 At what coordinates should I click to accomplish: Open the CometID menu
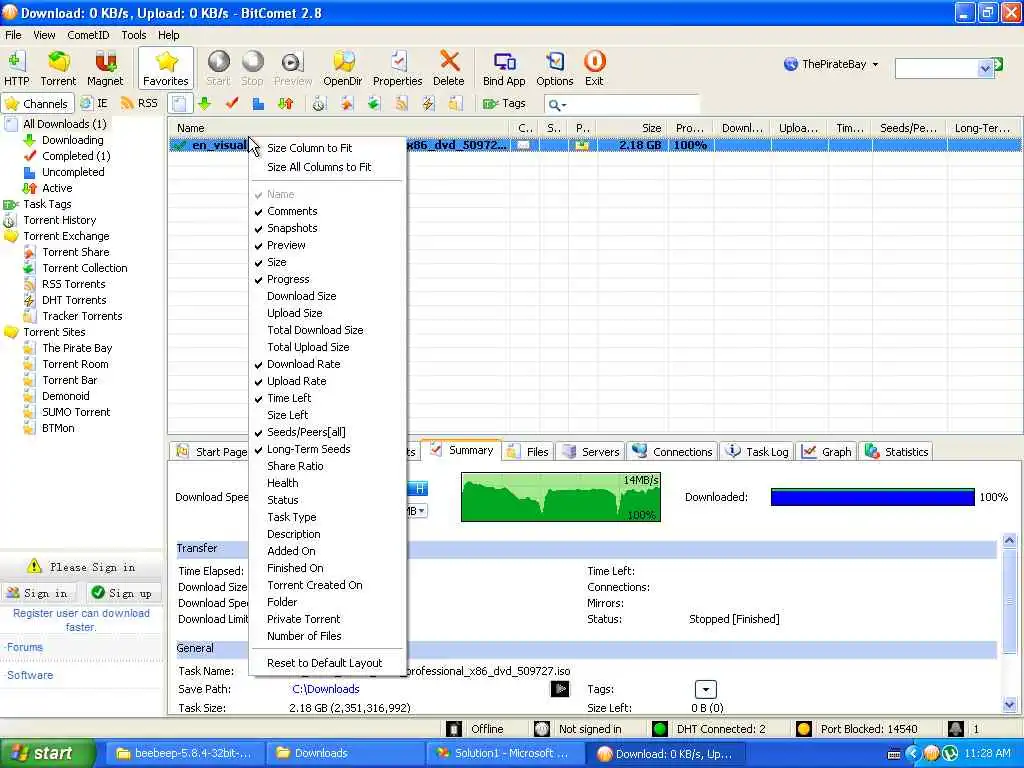click(x=88, y=35)
